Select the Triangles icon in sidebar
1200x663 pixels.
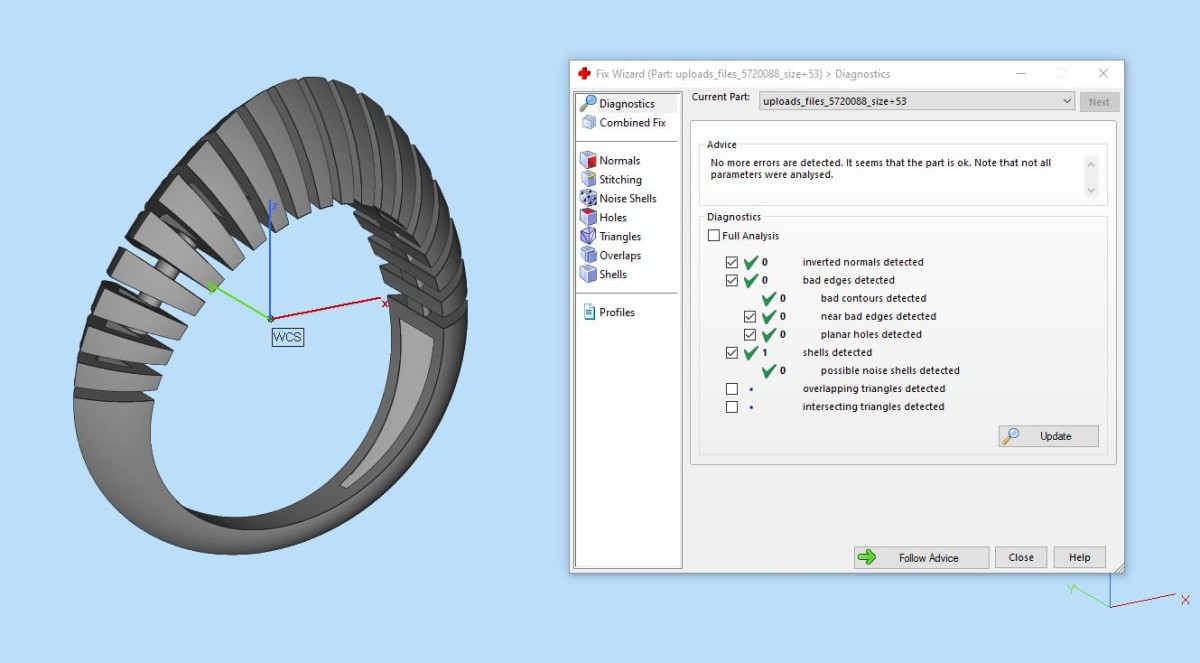tap(588, 236)
